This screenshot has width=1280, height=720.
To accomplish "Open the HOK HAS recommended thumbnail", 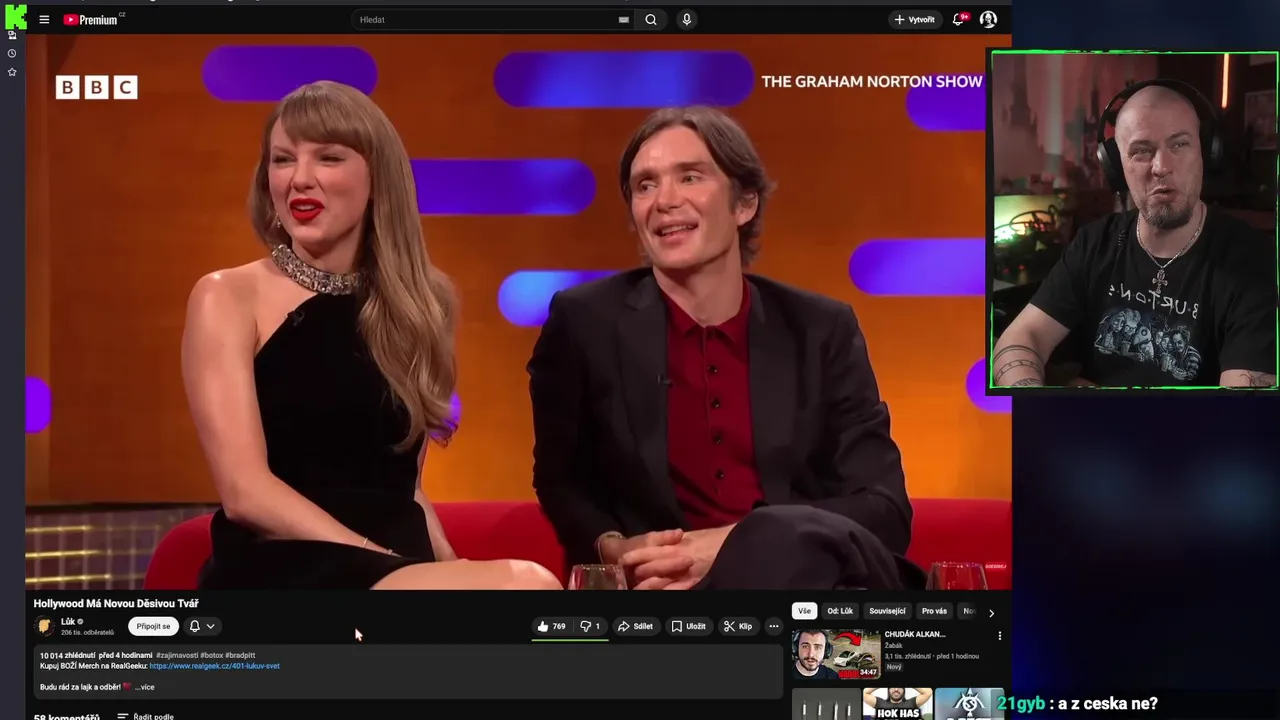I will [897, 704].
